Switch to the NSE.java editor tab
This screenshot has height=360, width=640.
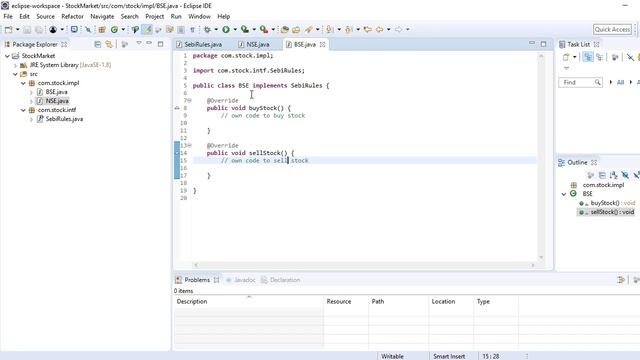(x=258, y=44)
